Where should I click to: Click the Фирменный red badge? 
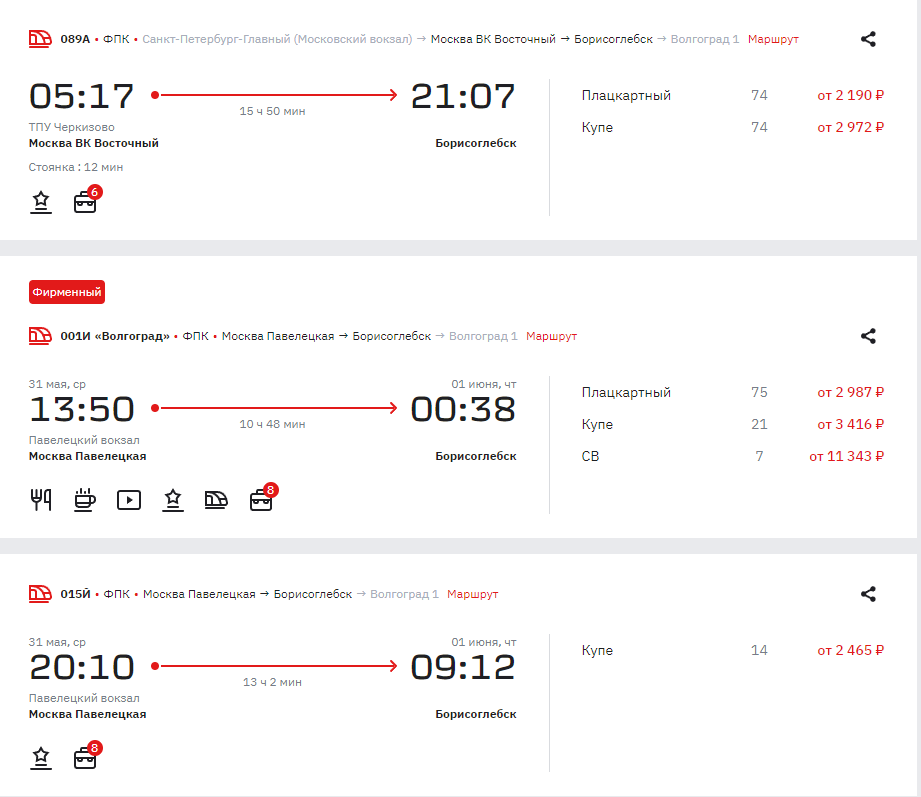coord(67,292)
